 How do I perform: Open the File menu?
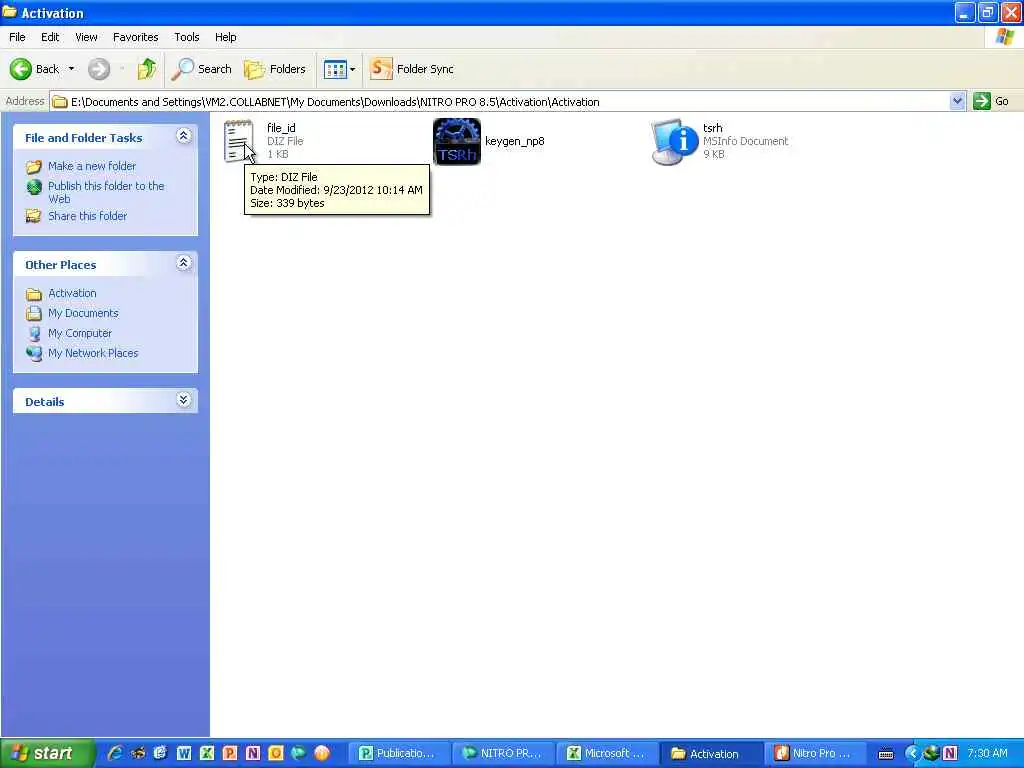coord(17,37)
